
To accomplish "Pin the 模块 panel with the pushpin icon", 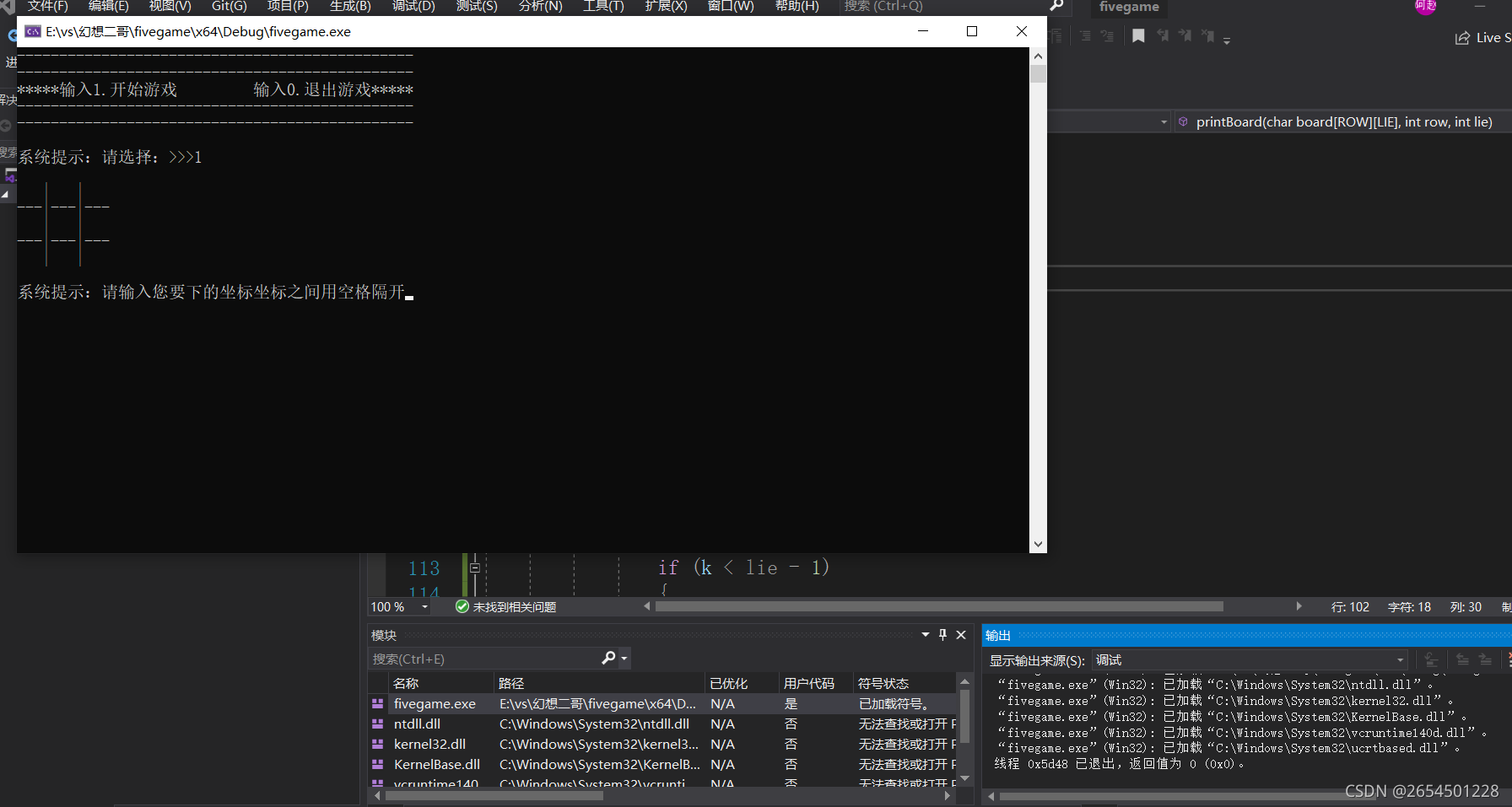I will 942,635.
